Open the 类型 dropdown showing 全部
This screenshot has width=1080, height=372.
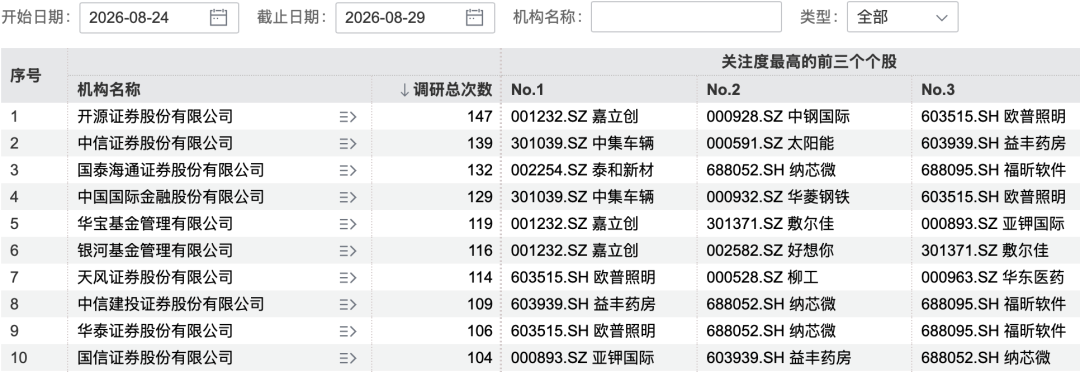pyautogui.click(x=902, y=17)
